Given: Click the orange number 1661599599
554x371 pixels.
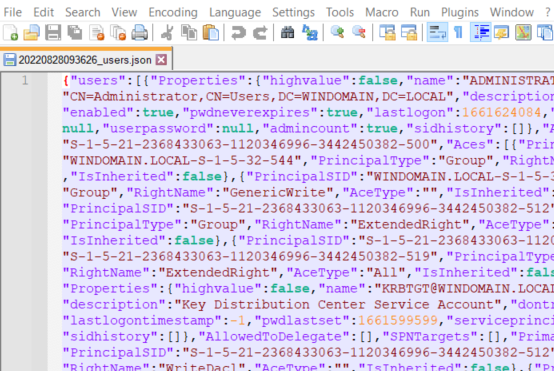Looking at the screenshot, I should 398,320.
